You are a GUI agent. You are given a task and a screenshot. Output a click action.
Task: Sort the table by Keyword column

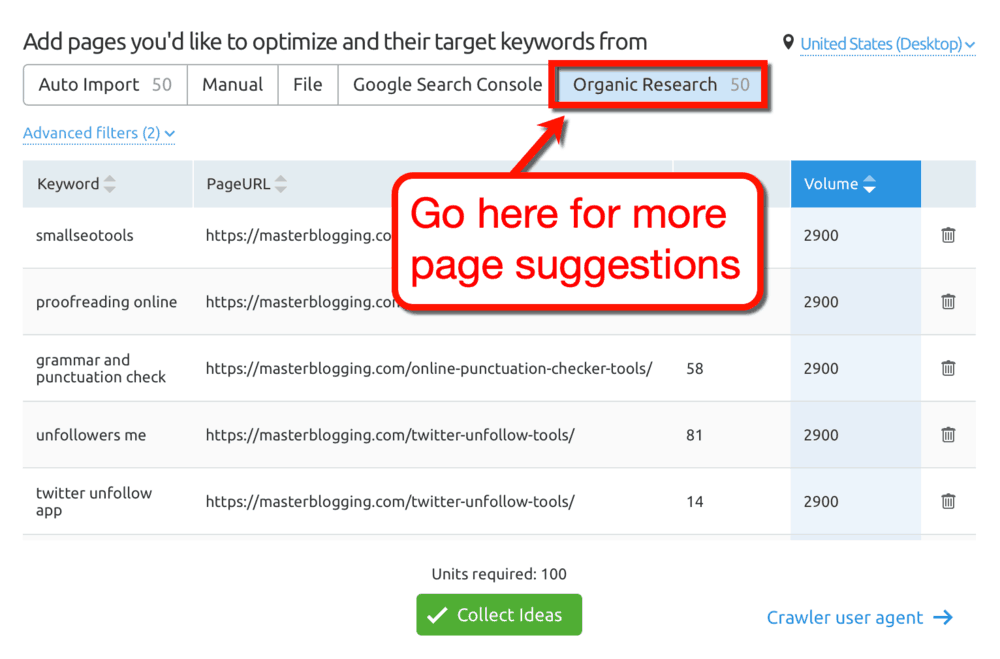click(x=108, y=184)
